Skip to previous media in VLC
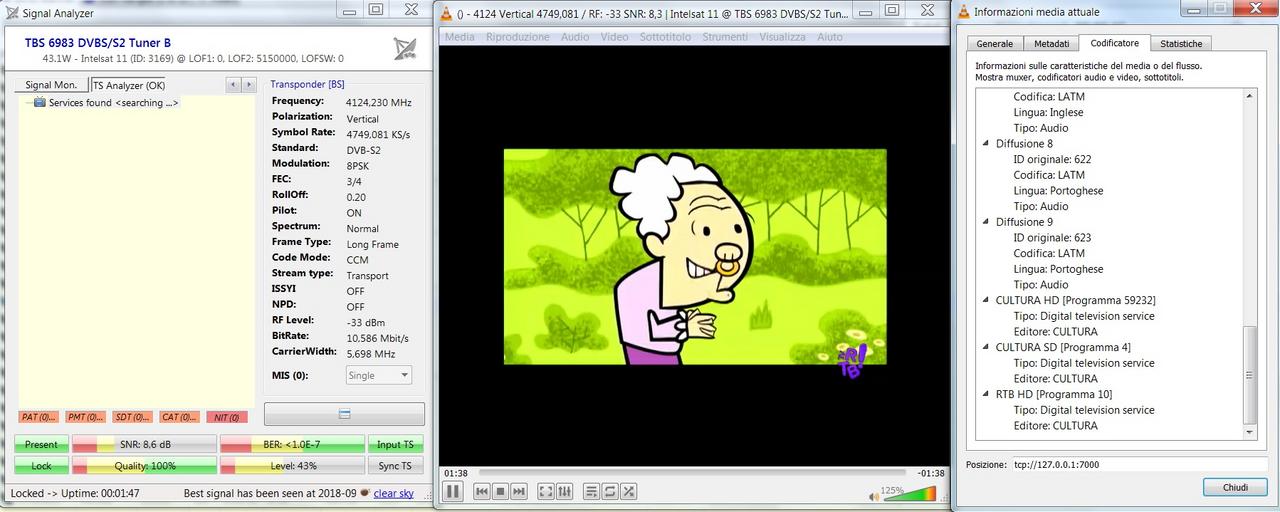 pos(482,491)
